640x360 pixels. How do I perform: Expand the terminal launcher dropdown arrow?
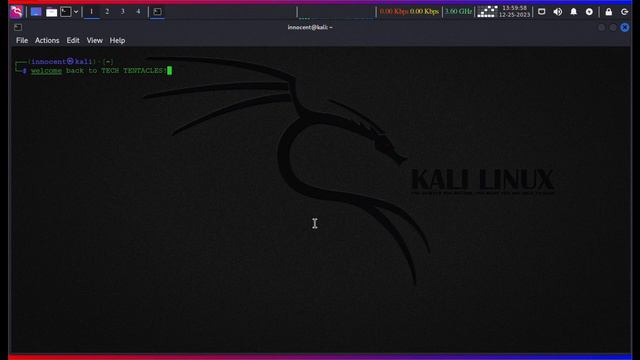click(x=76, y=12)
